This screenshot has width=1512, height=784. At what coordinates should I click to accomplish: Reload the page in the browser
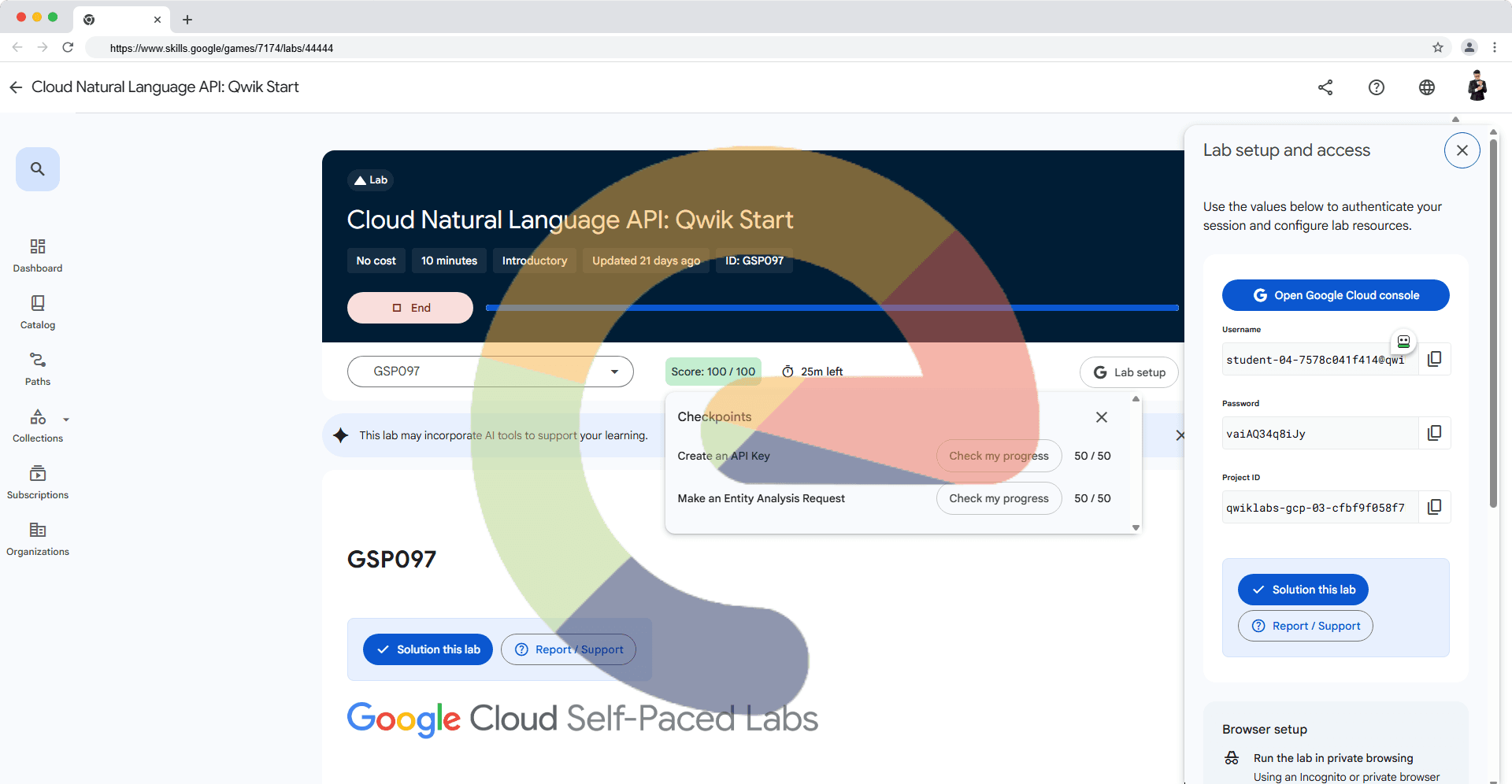coord(68,47)
